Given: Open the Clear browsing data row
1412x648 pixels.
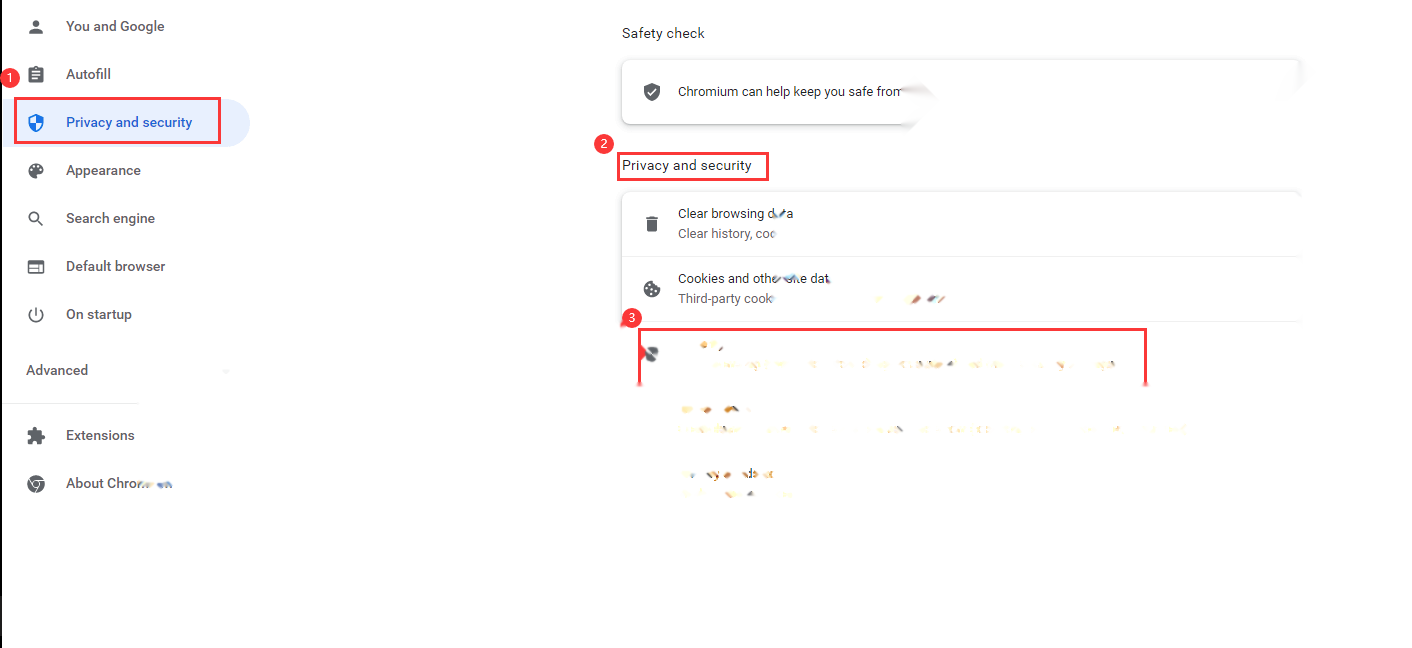Looking at the screenshot, I should tap(960, 224).
